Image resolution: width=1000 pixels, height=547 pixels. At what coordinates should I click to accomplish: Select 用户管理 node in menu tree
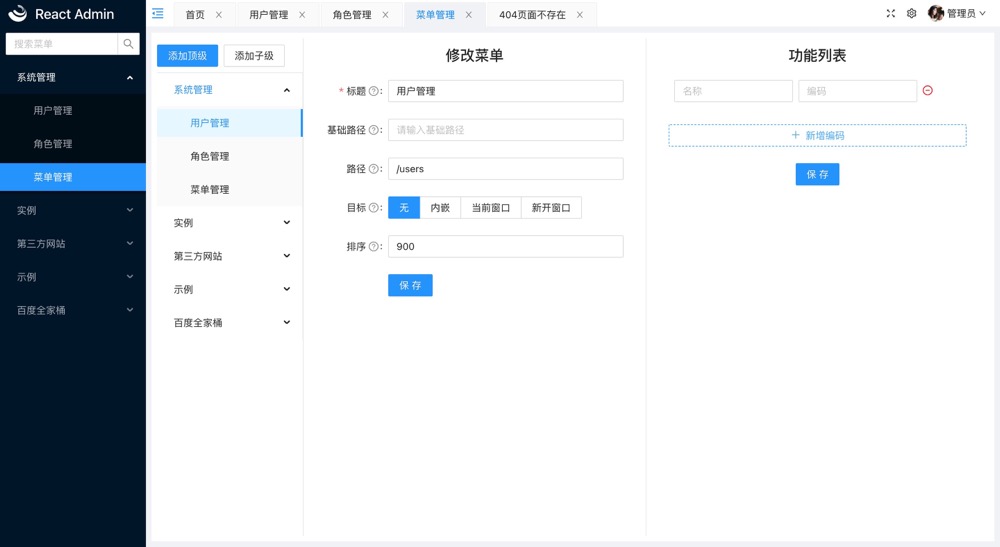pyautogui.click(x=230, y=123)
